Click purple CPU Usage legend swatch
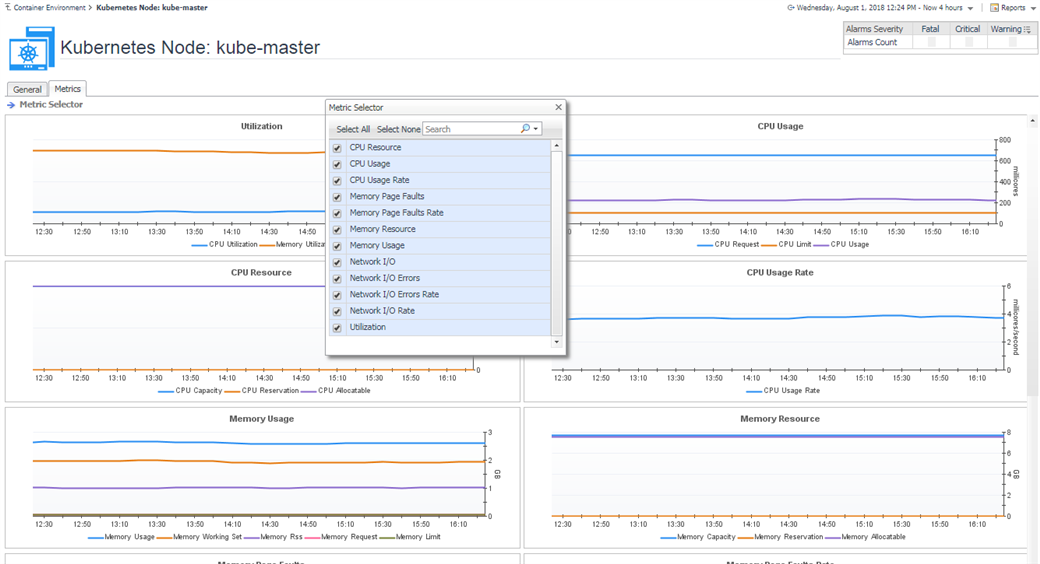 (x=821, y=245)
